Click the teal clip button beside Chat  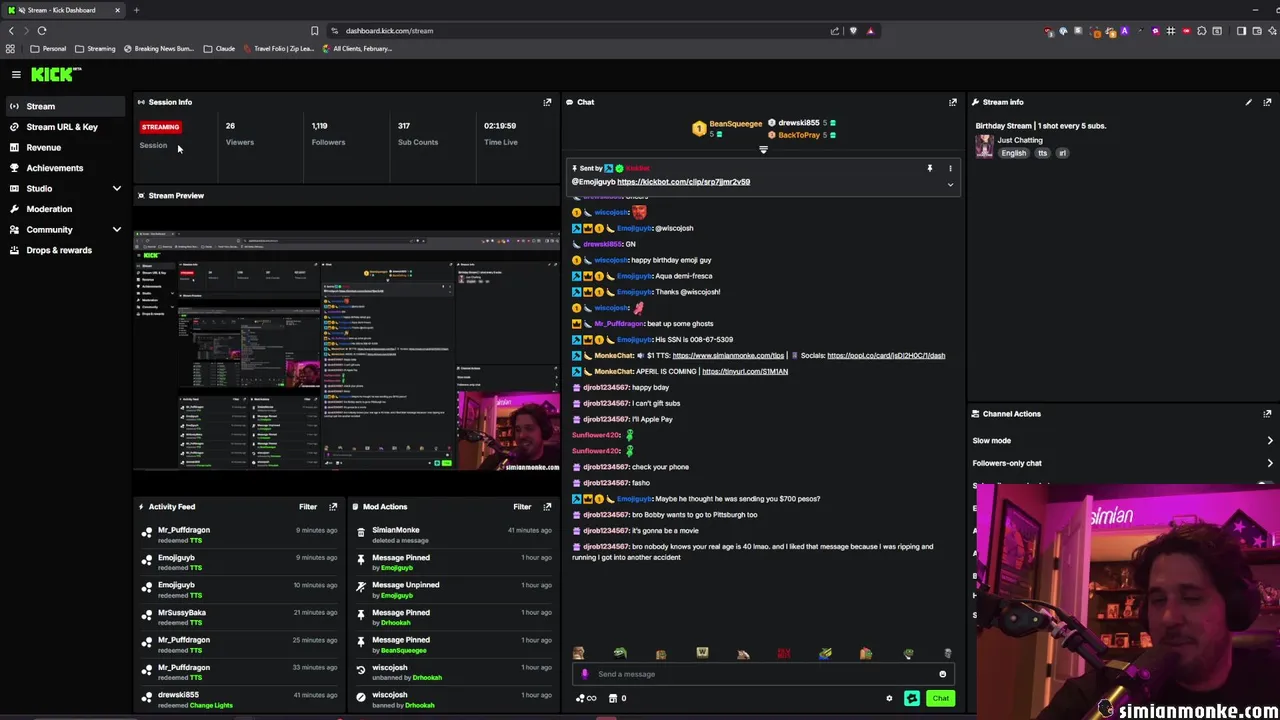pos(912,699)
